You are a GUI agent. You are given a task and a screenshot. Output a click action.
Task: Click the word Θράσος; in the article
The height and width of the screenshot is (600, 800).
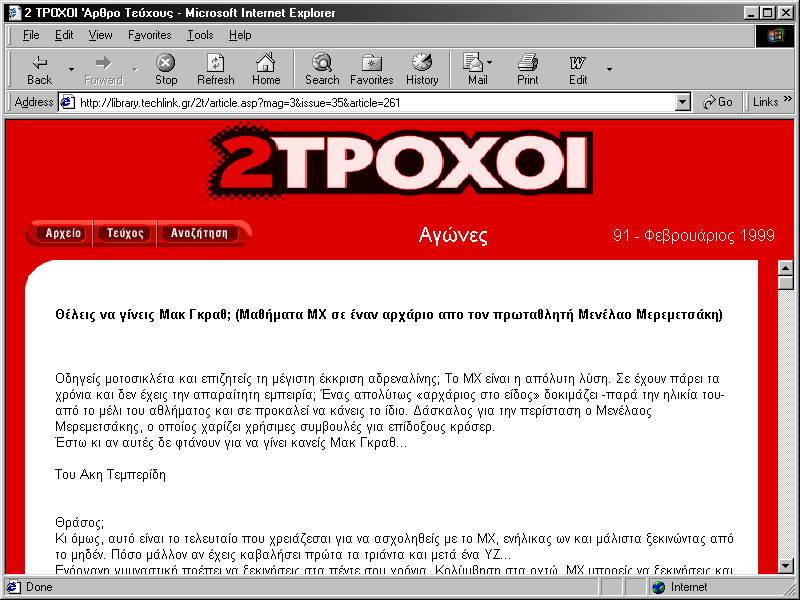(x=80, y=522)
